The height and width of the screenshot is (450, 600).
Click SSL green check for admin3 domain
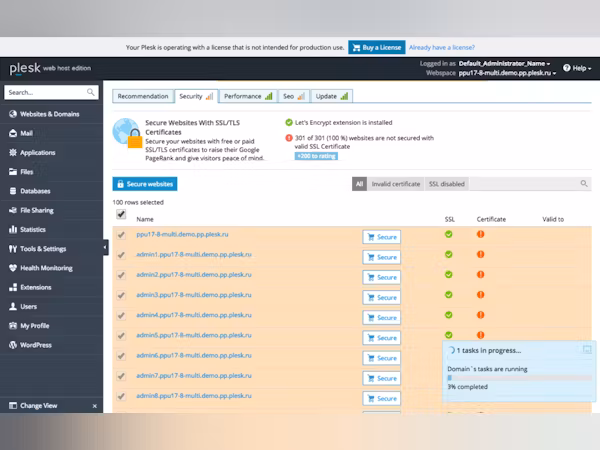click(448, 295)
